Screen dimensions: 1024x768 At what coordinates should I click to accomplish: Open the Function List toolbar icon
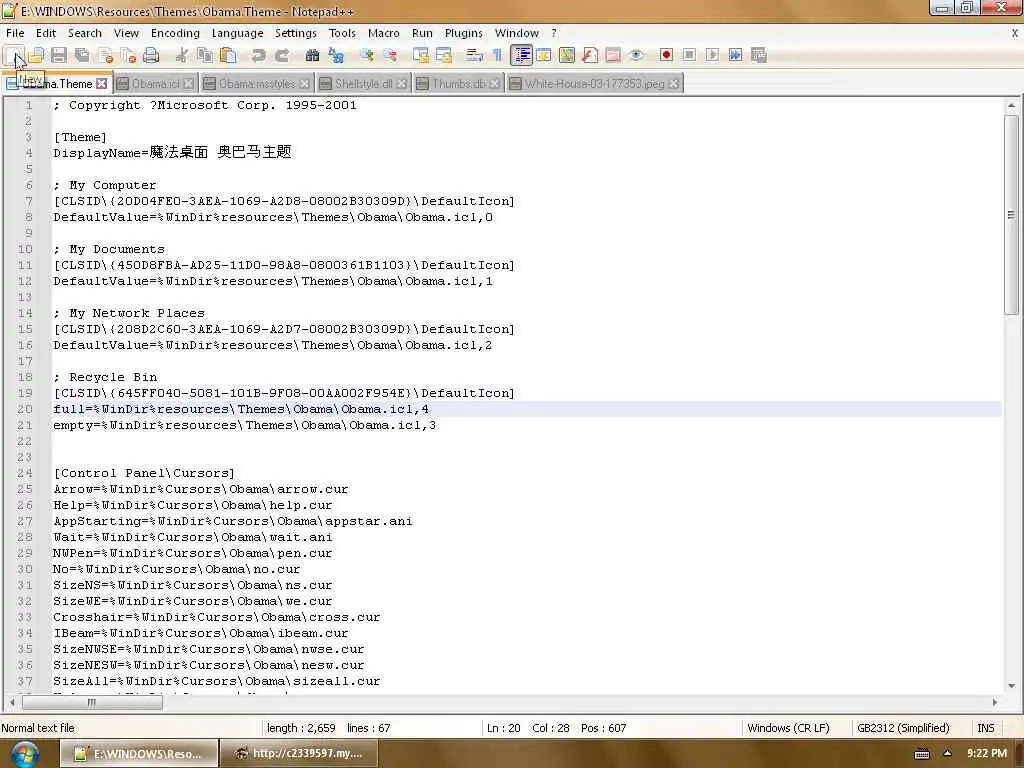590,56
